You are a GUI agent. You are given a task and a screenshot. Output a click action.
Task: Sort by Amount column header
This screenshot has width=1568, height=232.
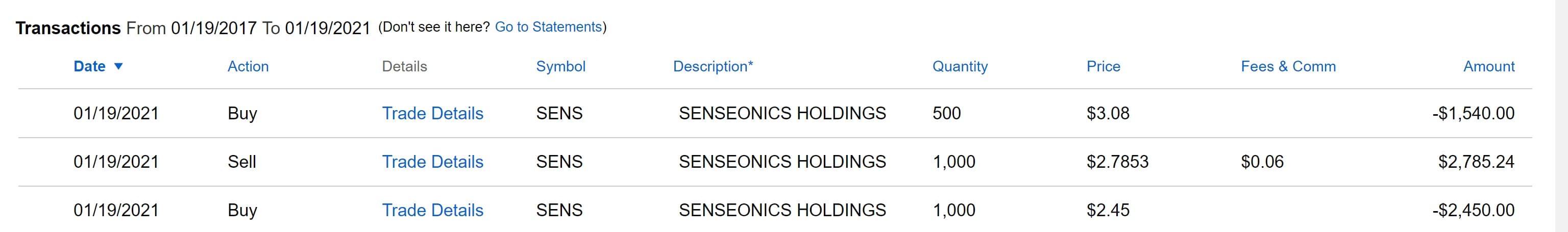tap(1488, 66)
